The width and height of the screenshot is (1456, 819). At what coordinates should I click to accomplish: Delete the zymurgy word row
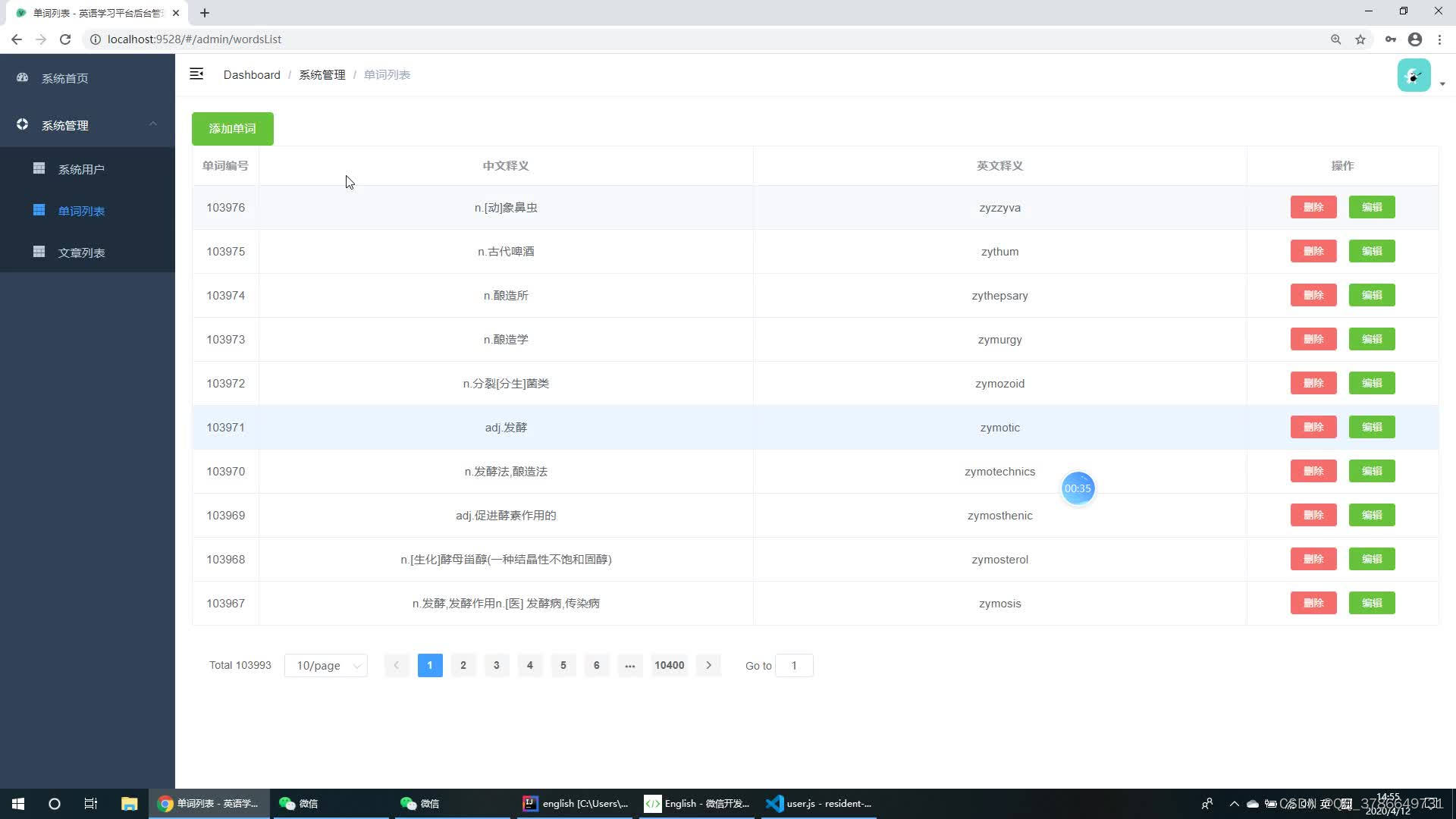point(1313,339)
